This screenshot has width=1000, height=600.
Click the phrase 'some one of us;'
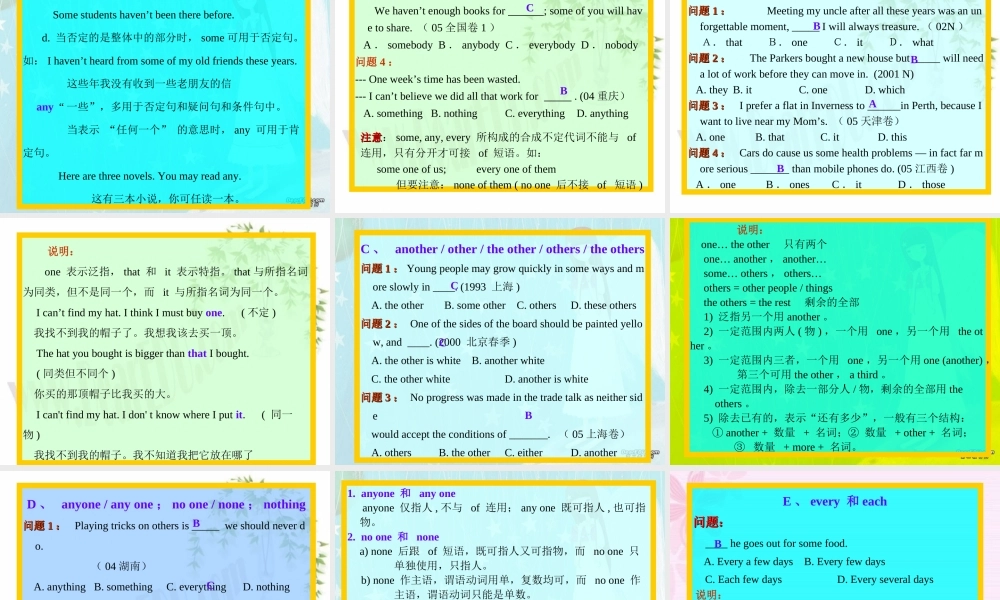[x=411, y=170]
